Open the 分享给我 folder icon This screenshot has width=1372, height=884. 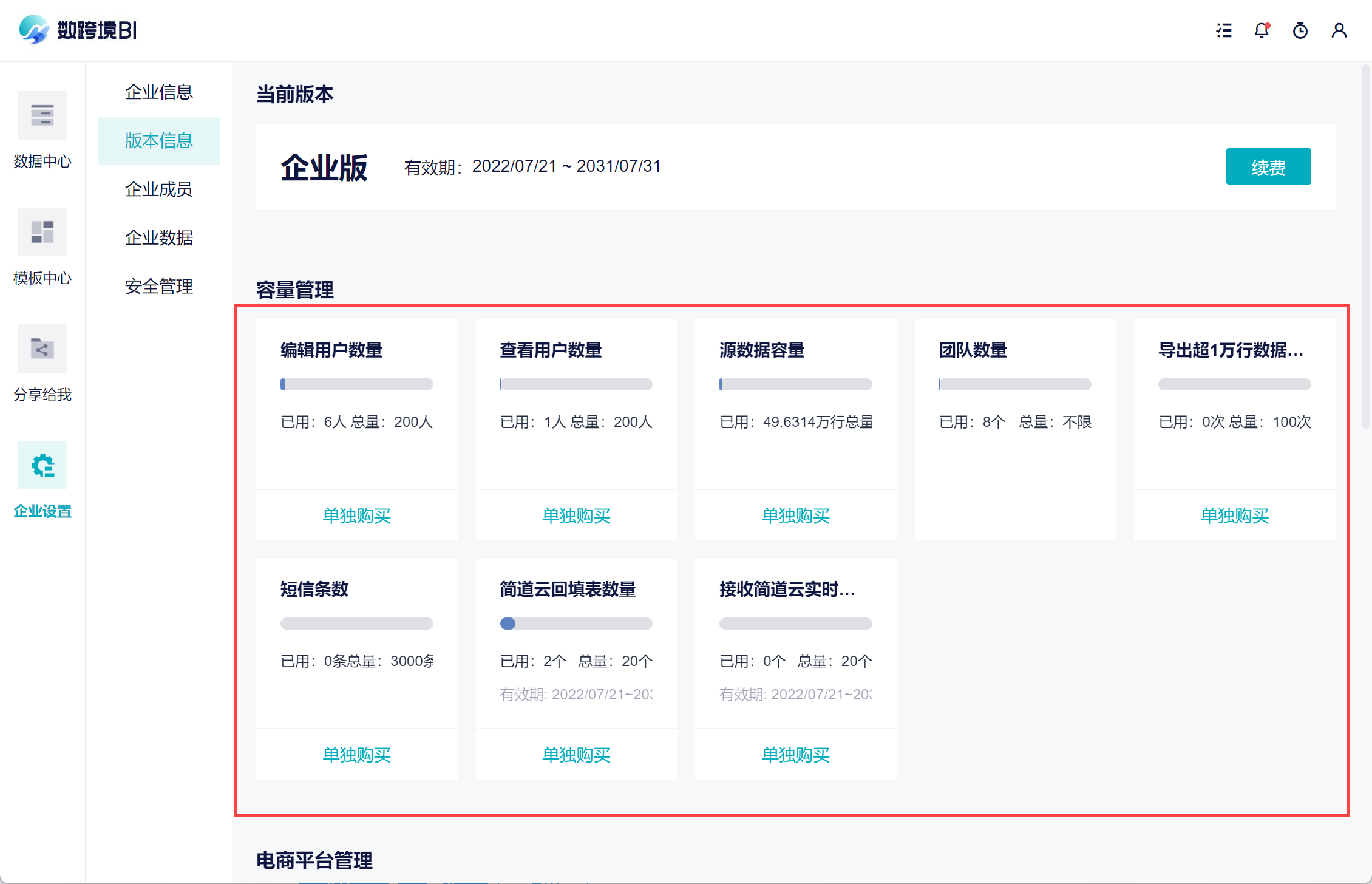coord(42,348)
